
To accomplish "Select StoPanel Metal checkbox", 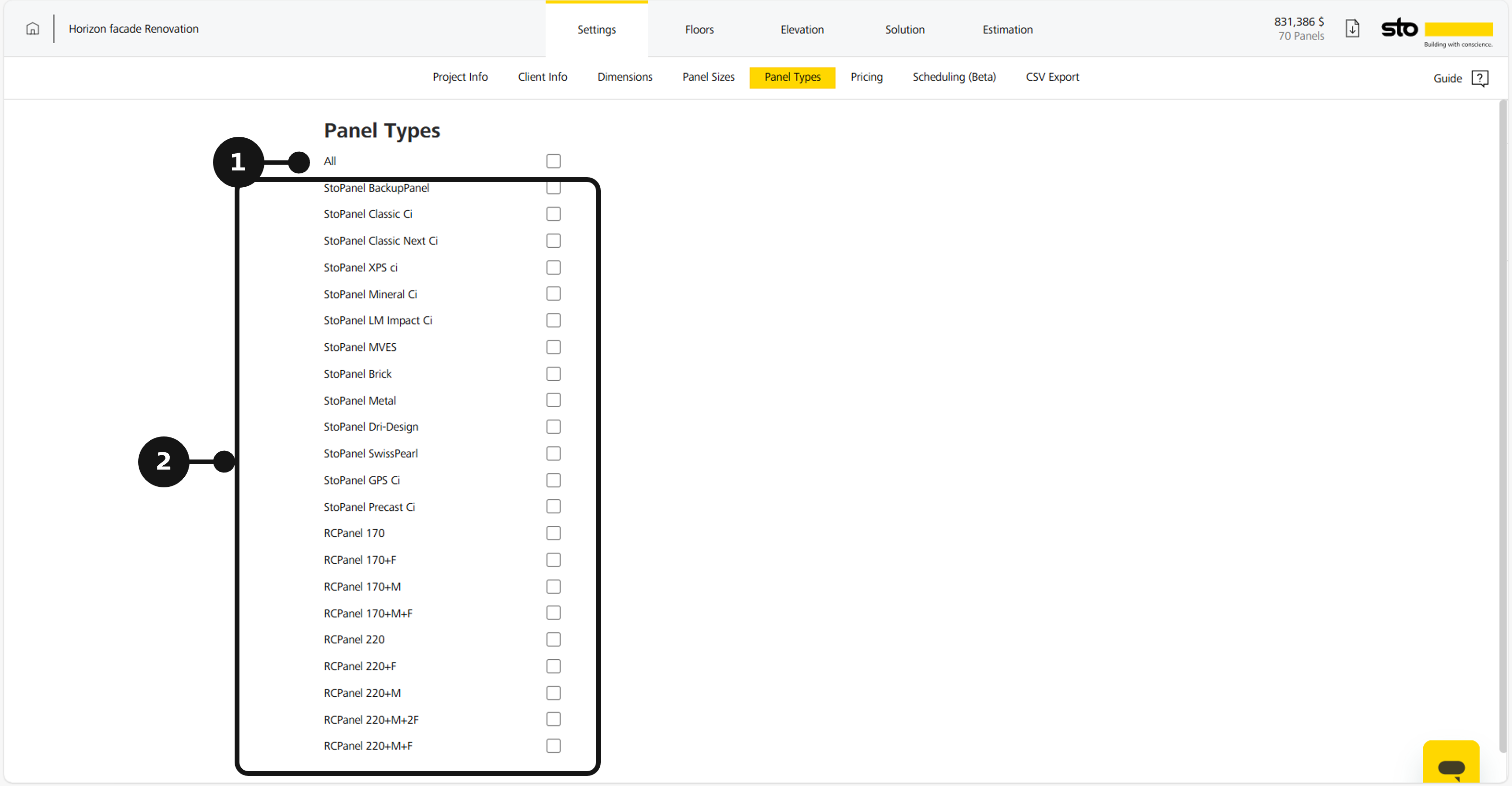I will point(553,400).
